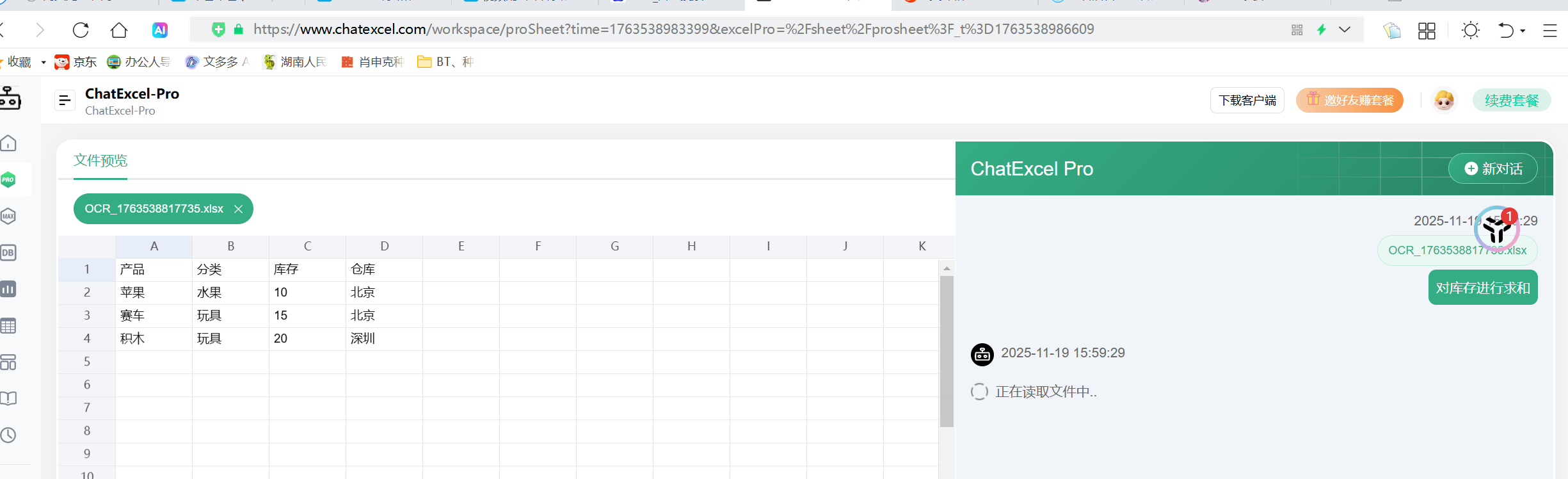The width and height of the screenshot is (1568, 479).
Task: Toggle the sidebar collapse menu icon
Action: [65, 101]
